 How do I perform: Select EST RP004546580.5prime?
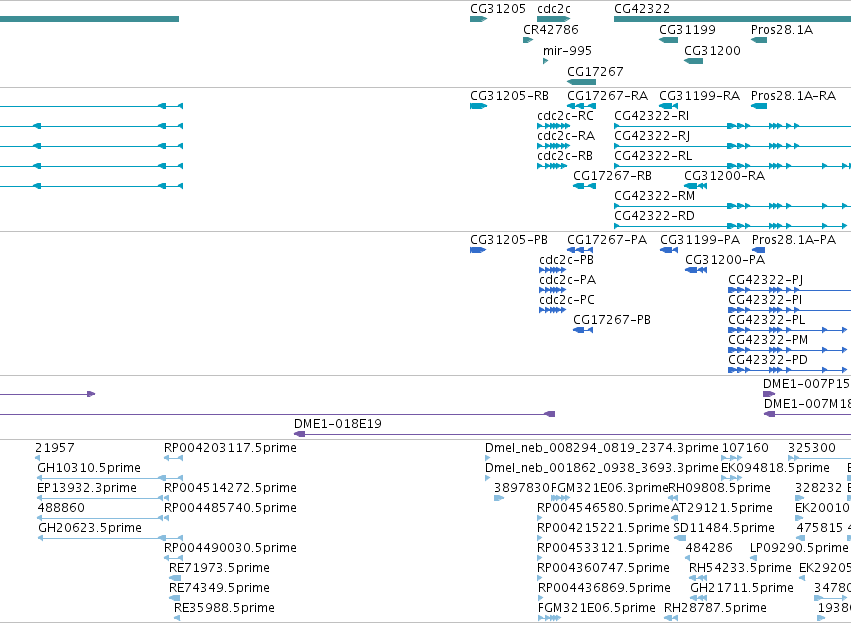[x=604, y=508]
